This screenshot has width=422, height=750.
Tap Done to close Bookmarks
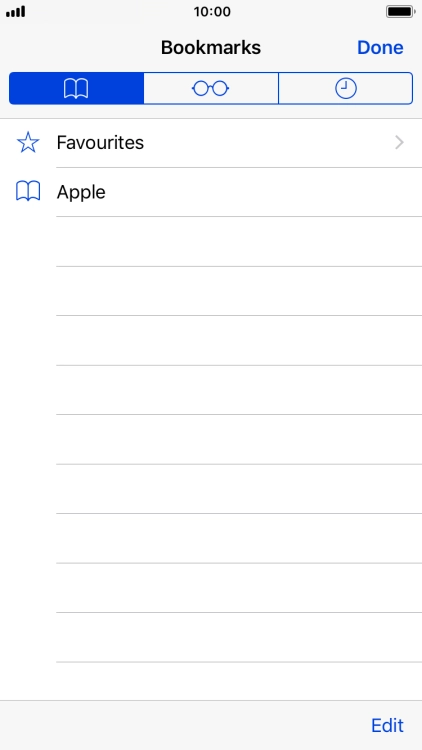(x=380, y=47)
